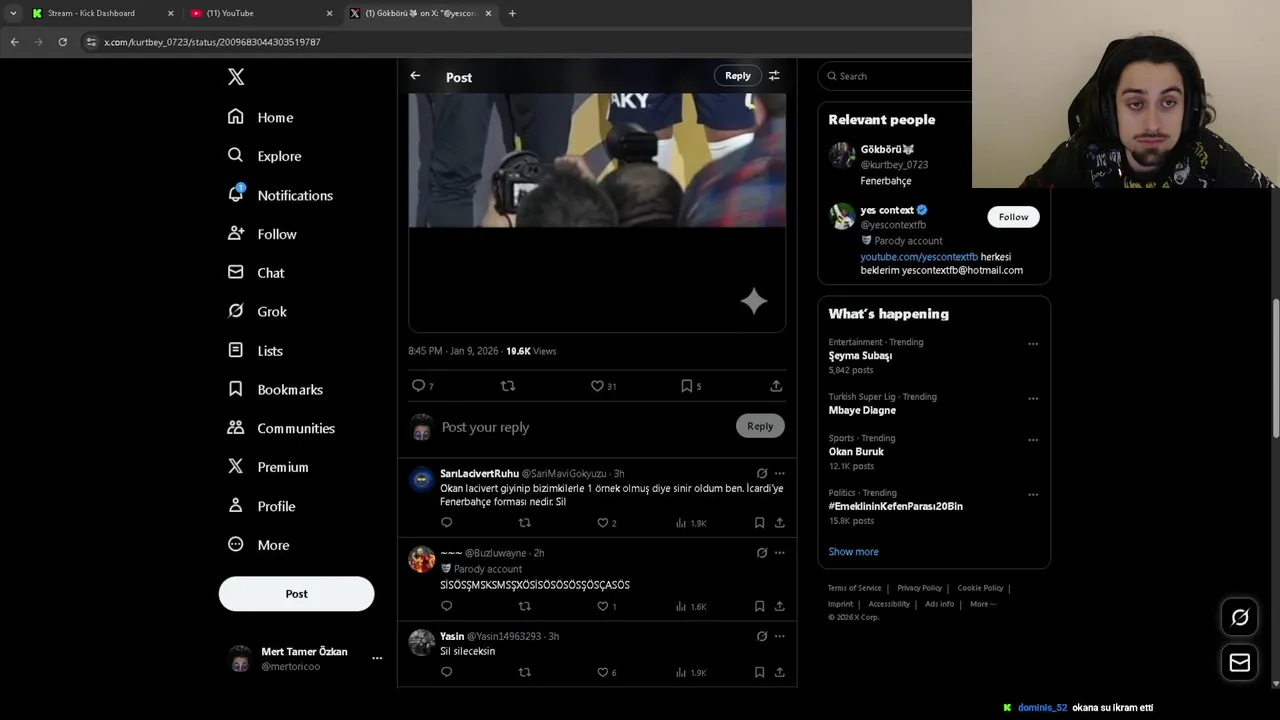The image size is (1280, 720).
Task: Click the gray Reply submit button
Action: click(760, 426)
